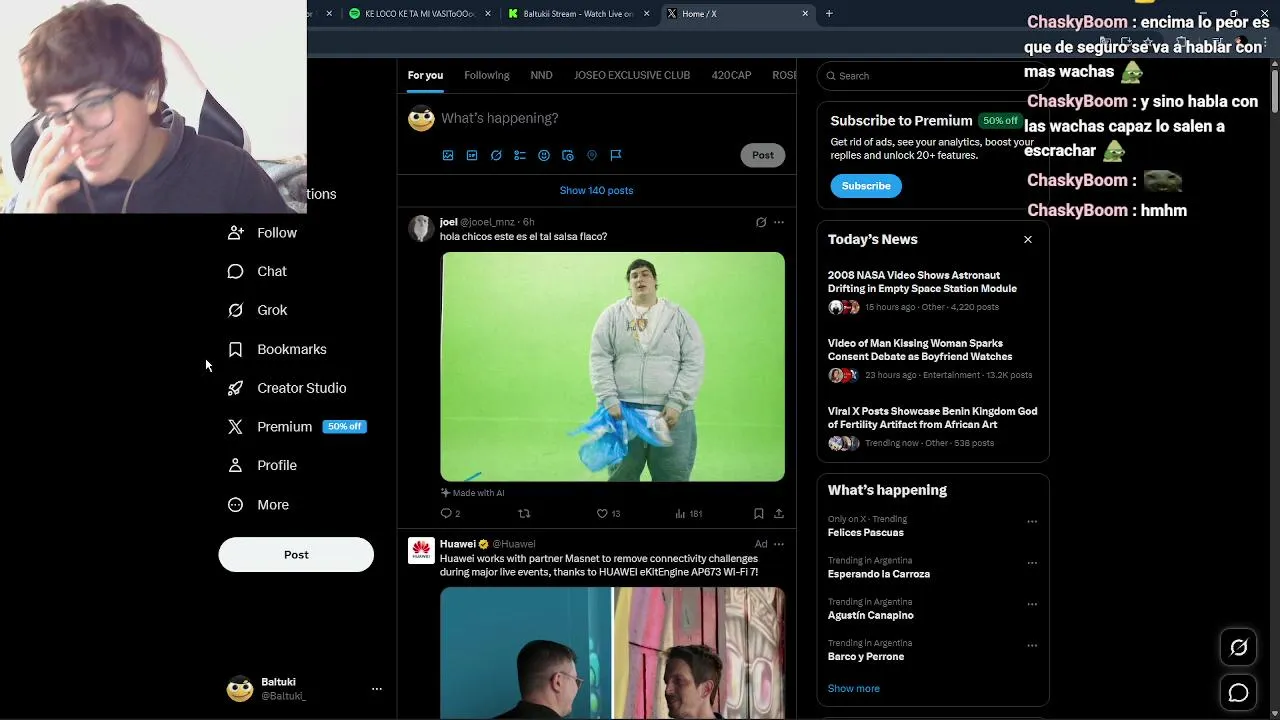The width and height of the screenshot is (1280, 720).
Task: Switch to NND tab
Action: [x=541, y=75]
